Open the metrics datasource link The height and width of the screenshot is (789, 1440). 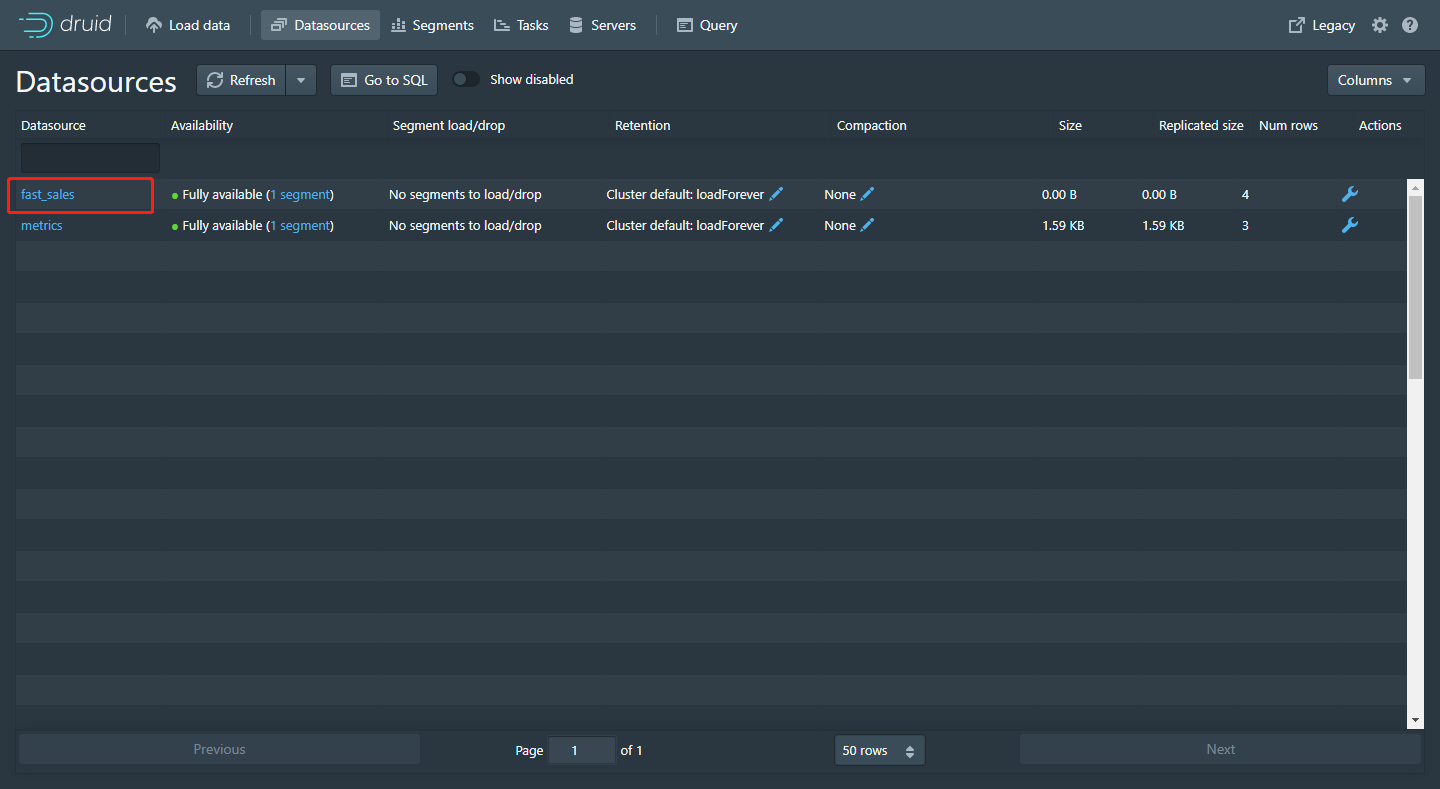[42, 225]
